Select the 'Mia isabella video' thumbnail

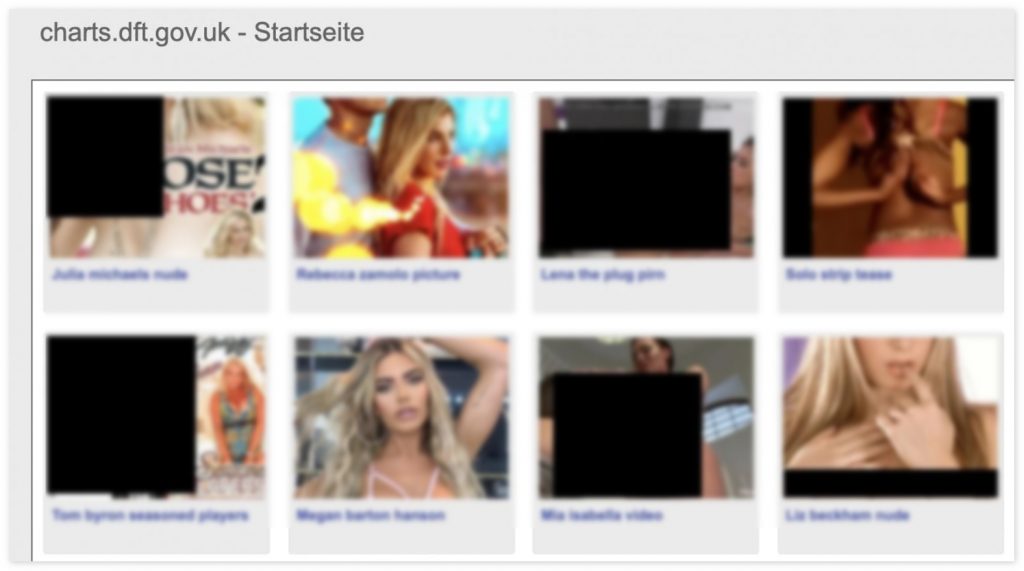[x=645, y=417]
